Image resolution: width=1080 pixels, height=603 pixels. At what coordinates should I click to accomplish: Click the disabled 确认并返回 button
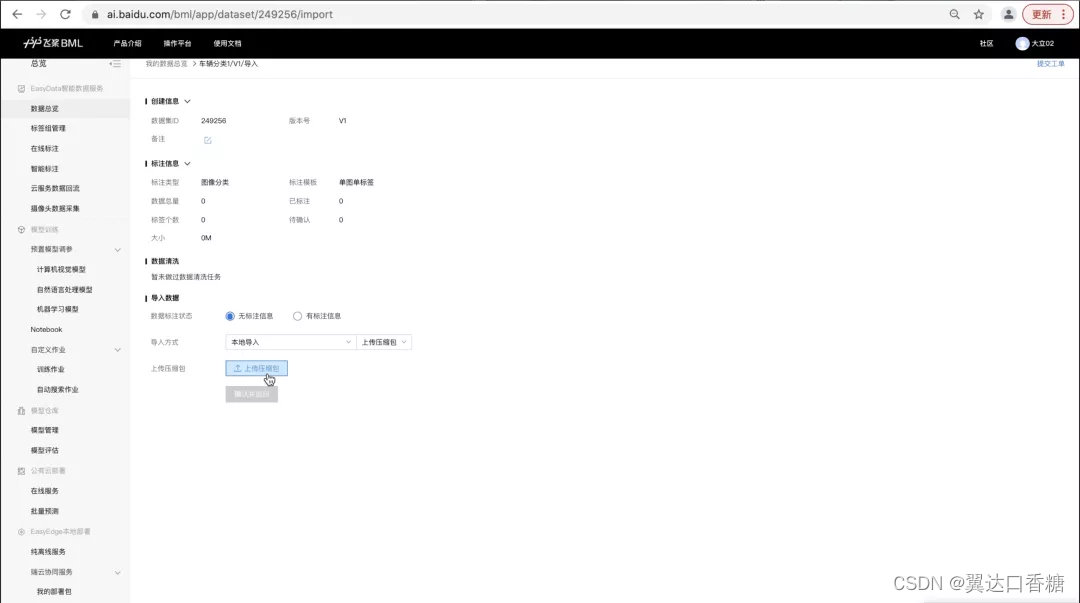(x=251, y=394)
